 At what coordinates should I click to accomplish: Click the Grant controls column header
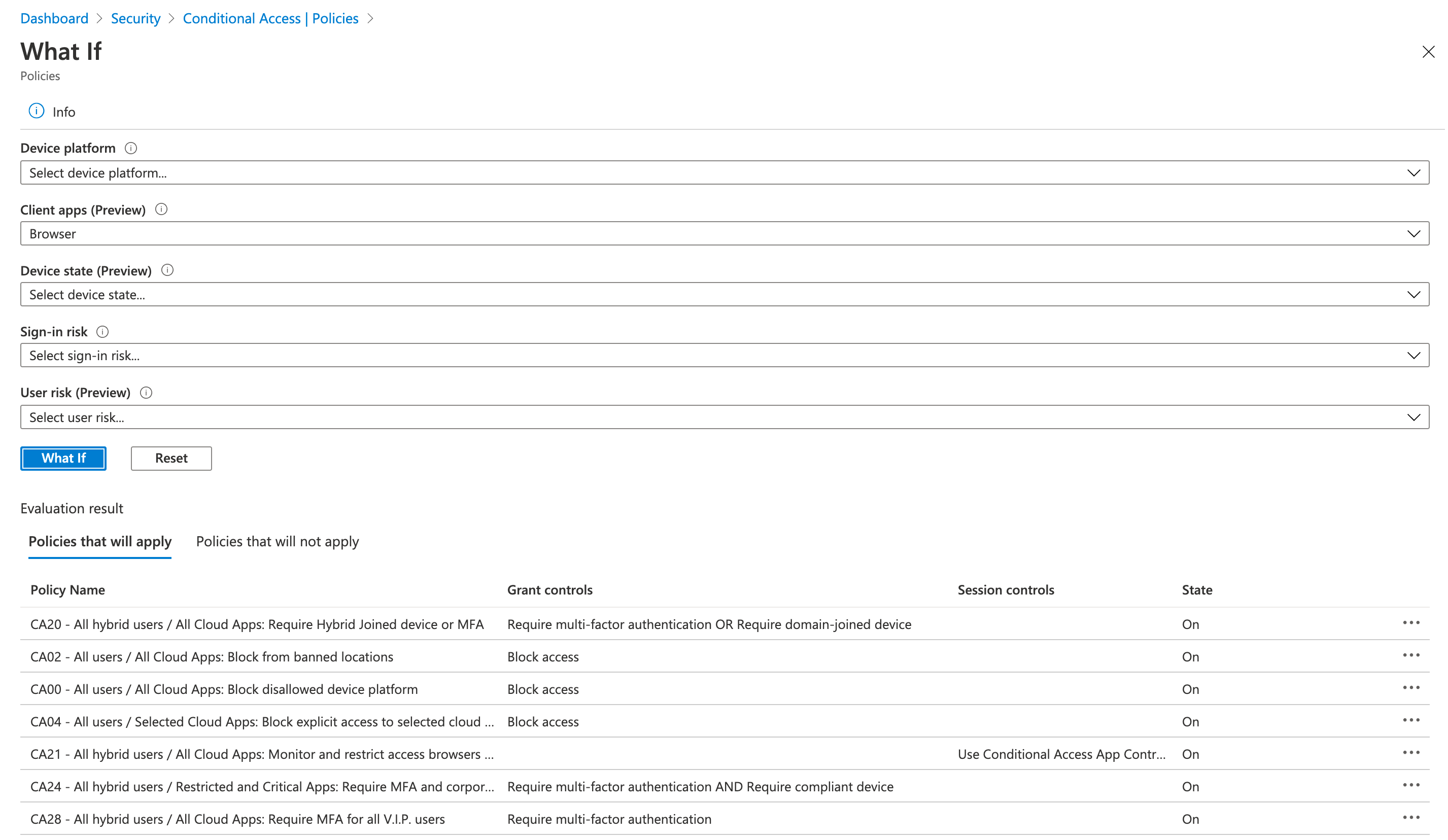(x=549, y=589)
